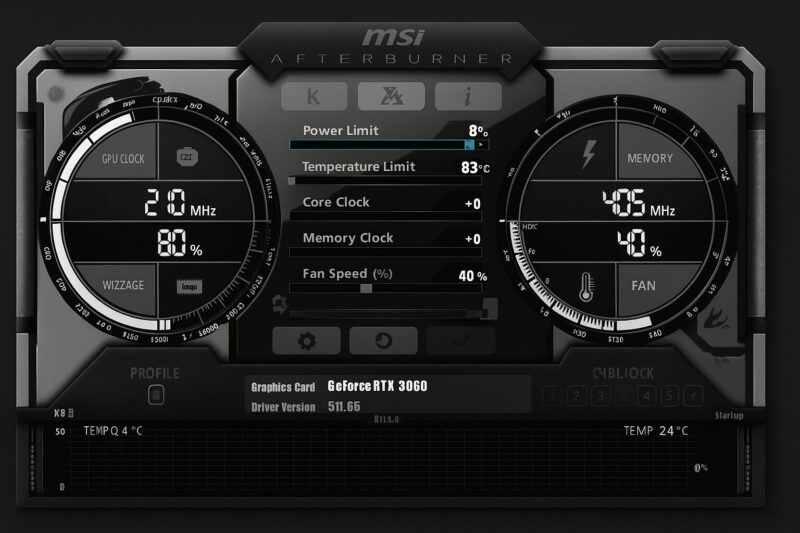Image resolution: width=800 pixels, height=533 pixels.
Task: Click the thermometer icon in right gauge
Action: 586,287
